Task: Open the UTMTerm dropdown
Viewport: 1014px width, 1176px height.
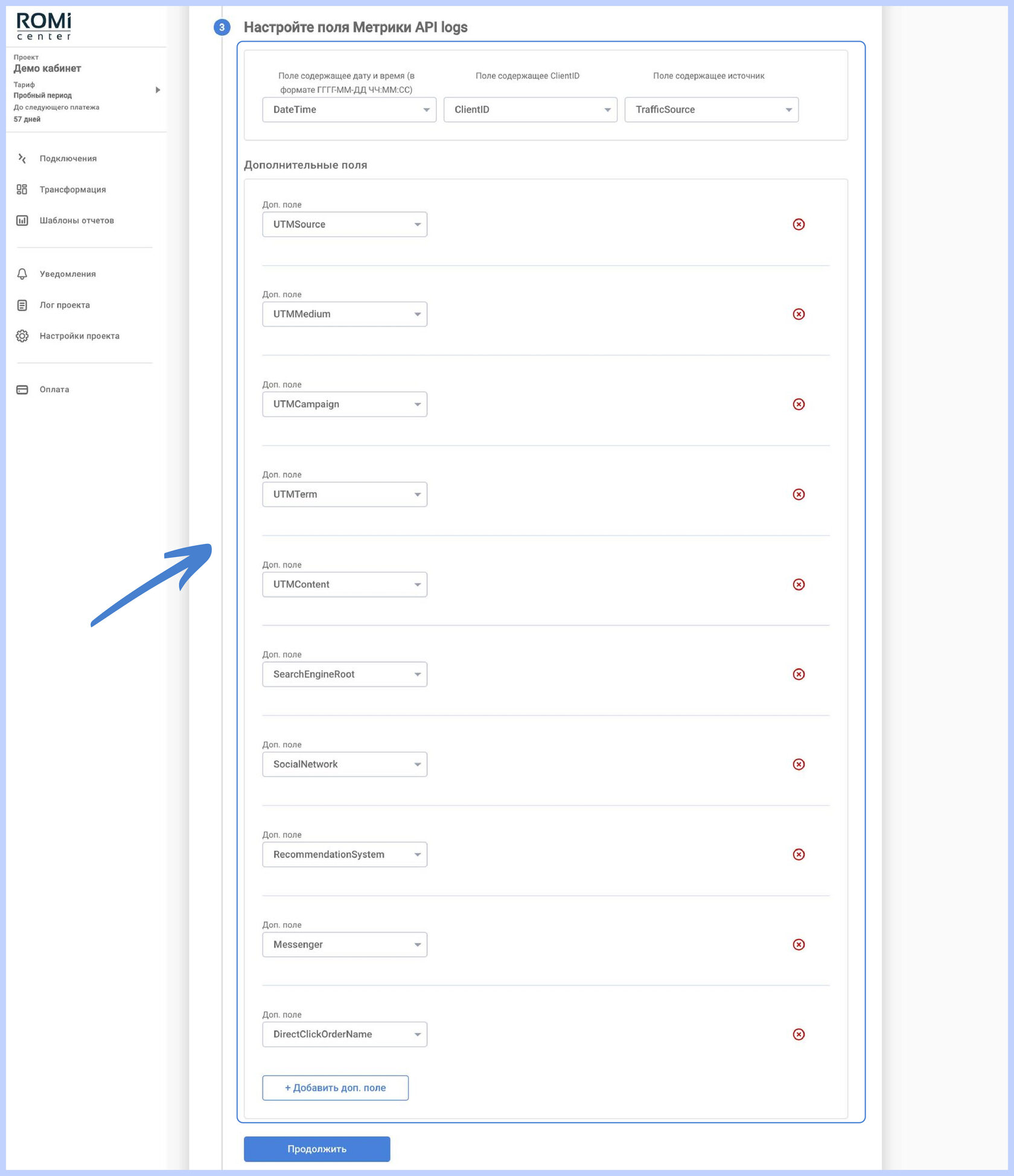Action: point(345,494)
